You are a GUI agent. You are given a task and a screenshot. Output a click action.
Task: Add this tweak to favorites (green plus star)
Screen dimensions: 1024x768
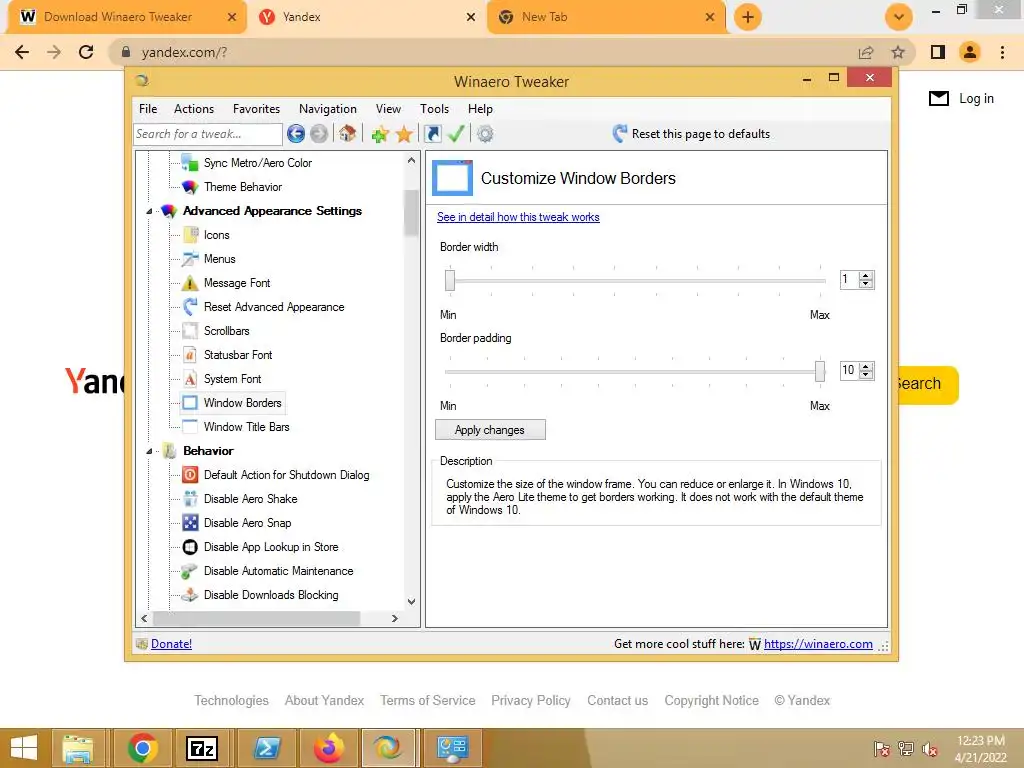[x=380, y=135]
